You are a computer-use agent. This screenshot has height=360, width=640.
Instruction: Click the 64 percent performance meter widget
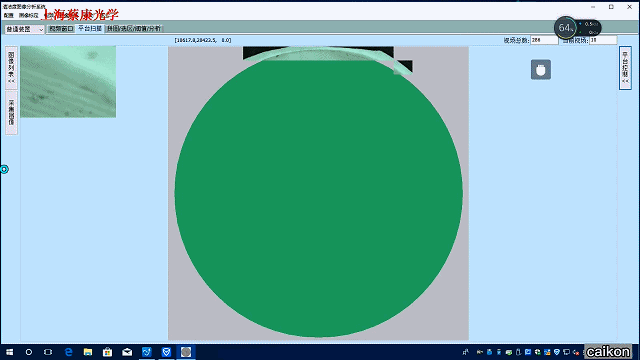[577, 28]
